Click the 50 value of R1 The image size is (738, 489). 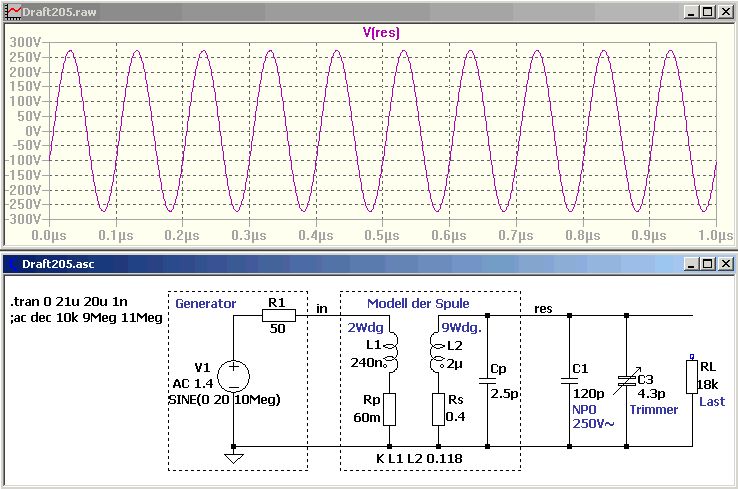point(278,329)
